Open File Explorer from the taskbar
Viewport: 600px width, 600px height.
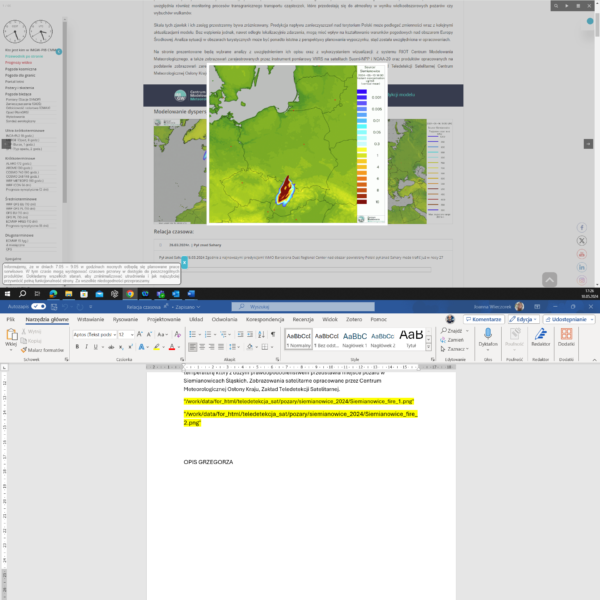point(68,294)
